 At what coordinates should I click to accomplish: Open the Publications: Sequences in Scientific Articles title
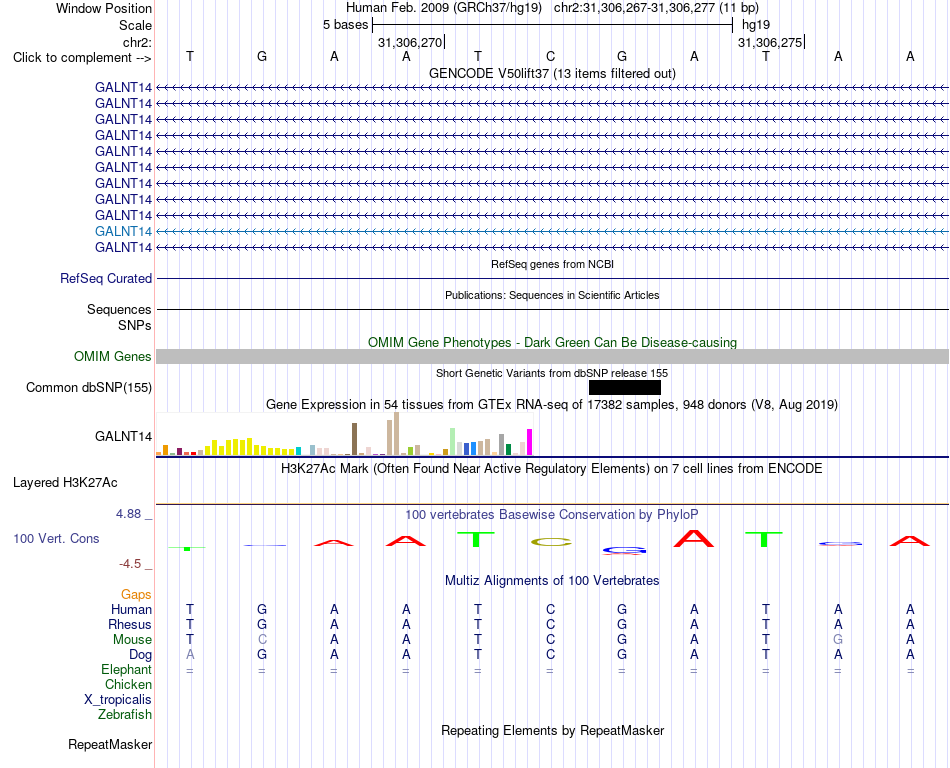(552, 295)
